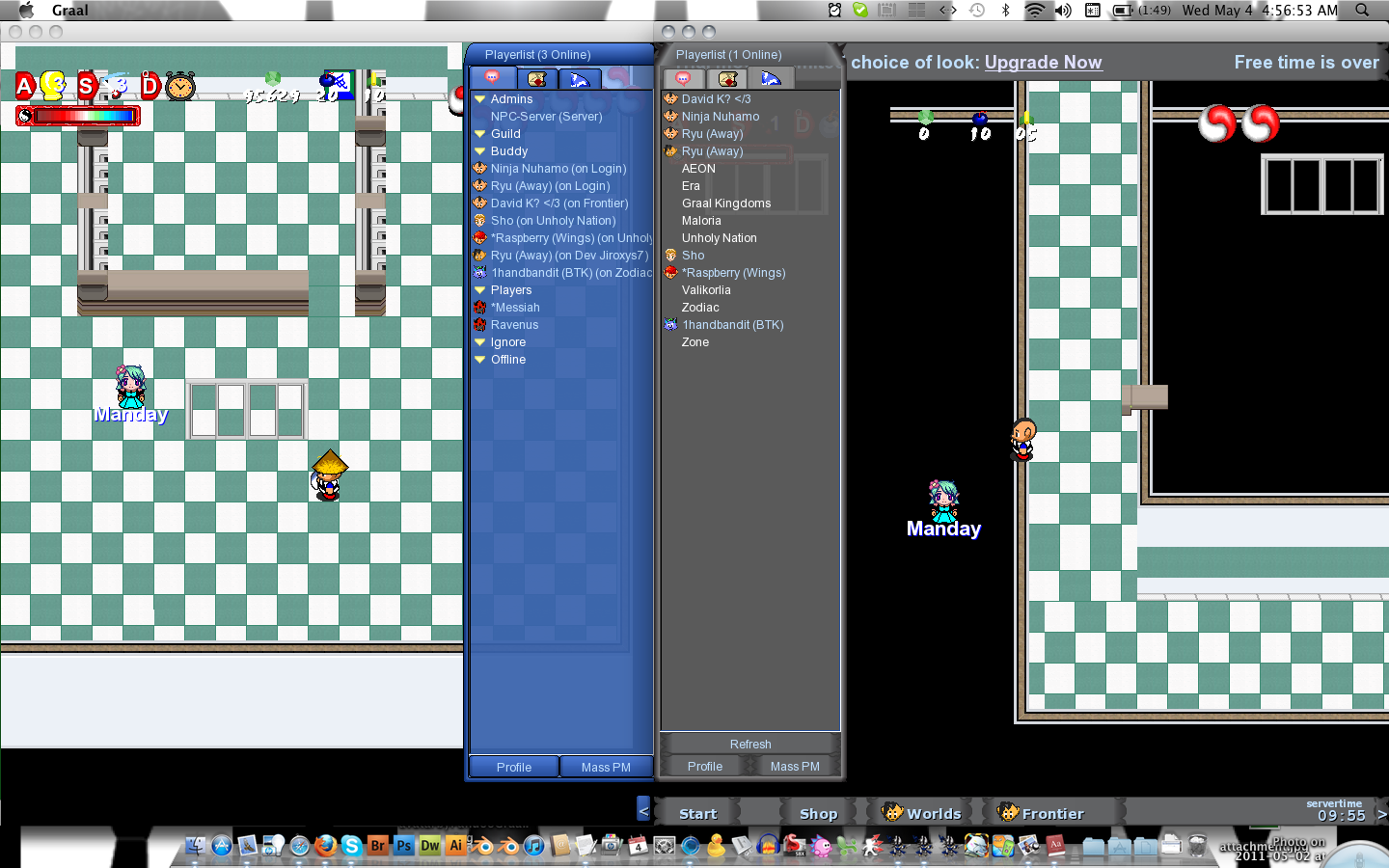Collapse the Buddy group triangle

[x=479, y=151]
